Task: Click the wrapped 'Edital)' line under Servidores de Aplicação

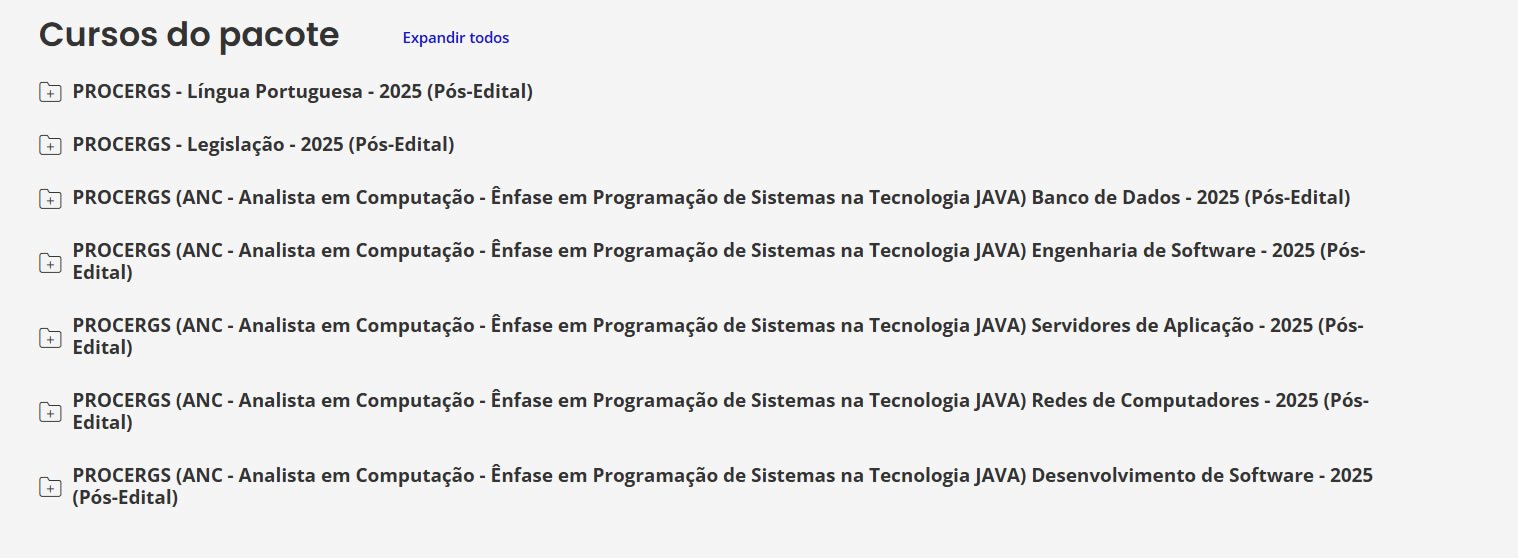Action: (103, 347)
